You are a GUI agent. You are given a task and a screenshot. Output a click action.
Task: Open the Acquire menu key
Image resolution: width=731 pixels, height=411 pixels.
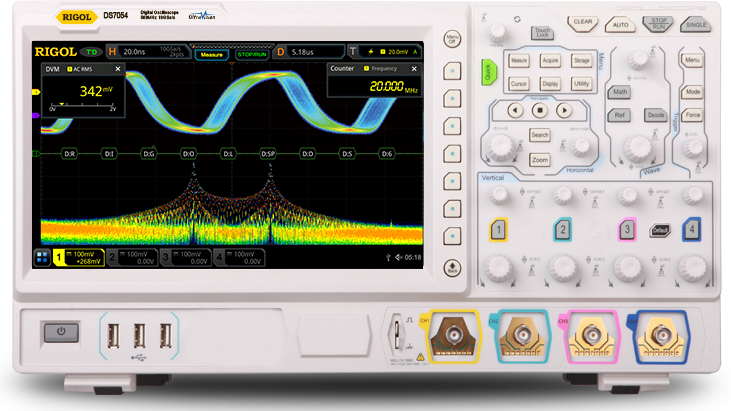tap(550, 61)
